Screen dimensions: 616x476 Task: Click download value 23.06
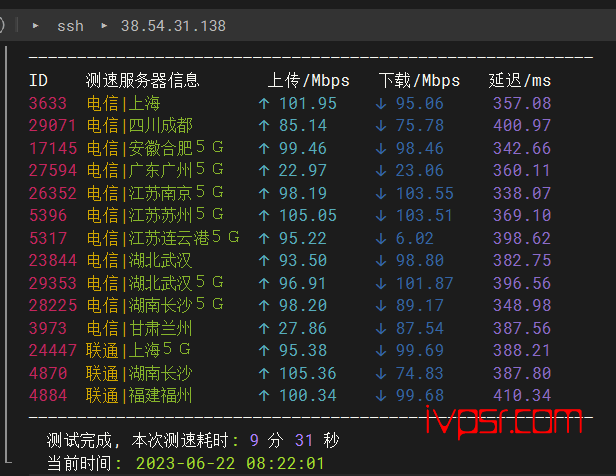point(420,170)
